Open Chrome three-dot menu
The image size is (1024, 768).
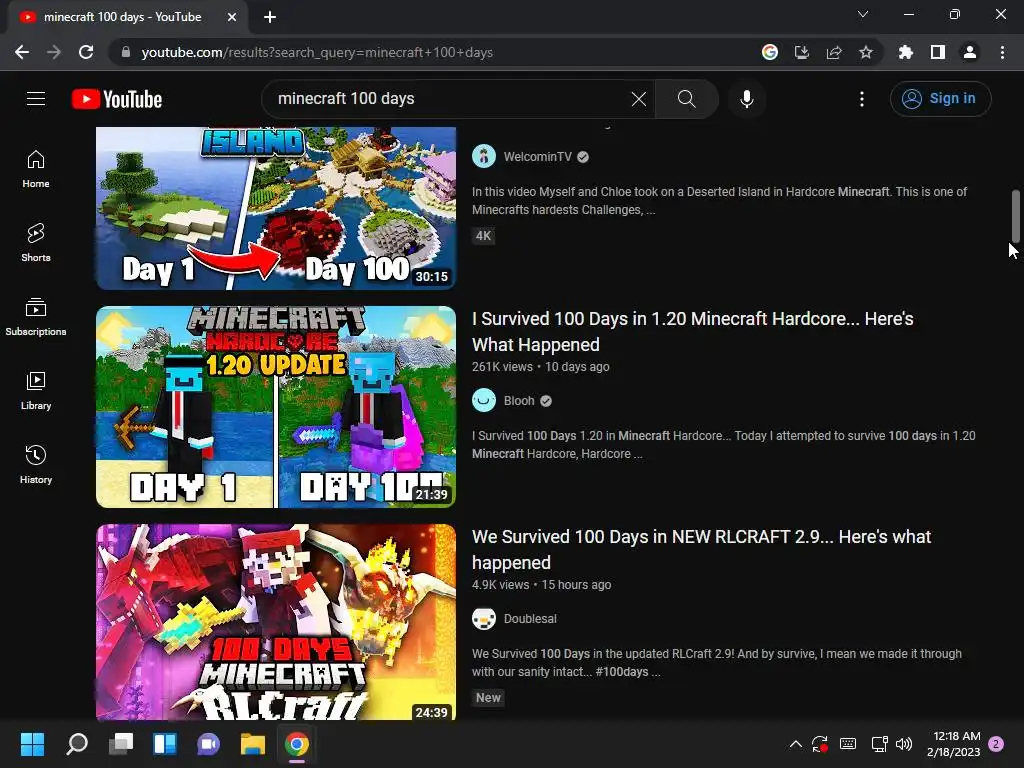pos(1002,52)
